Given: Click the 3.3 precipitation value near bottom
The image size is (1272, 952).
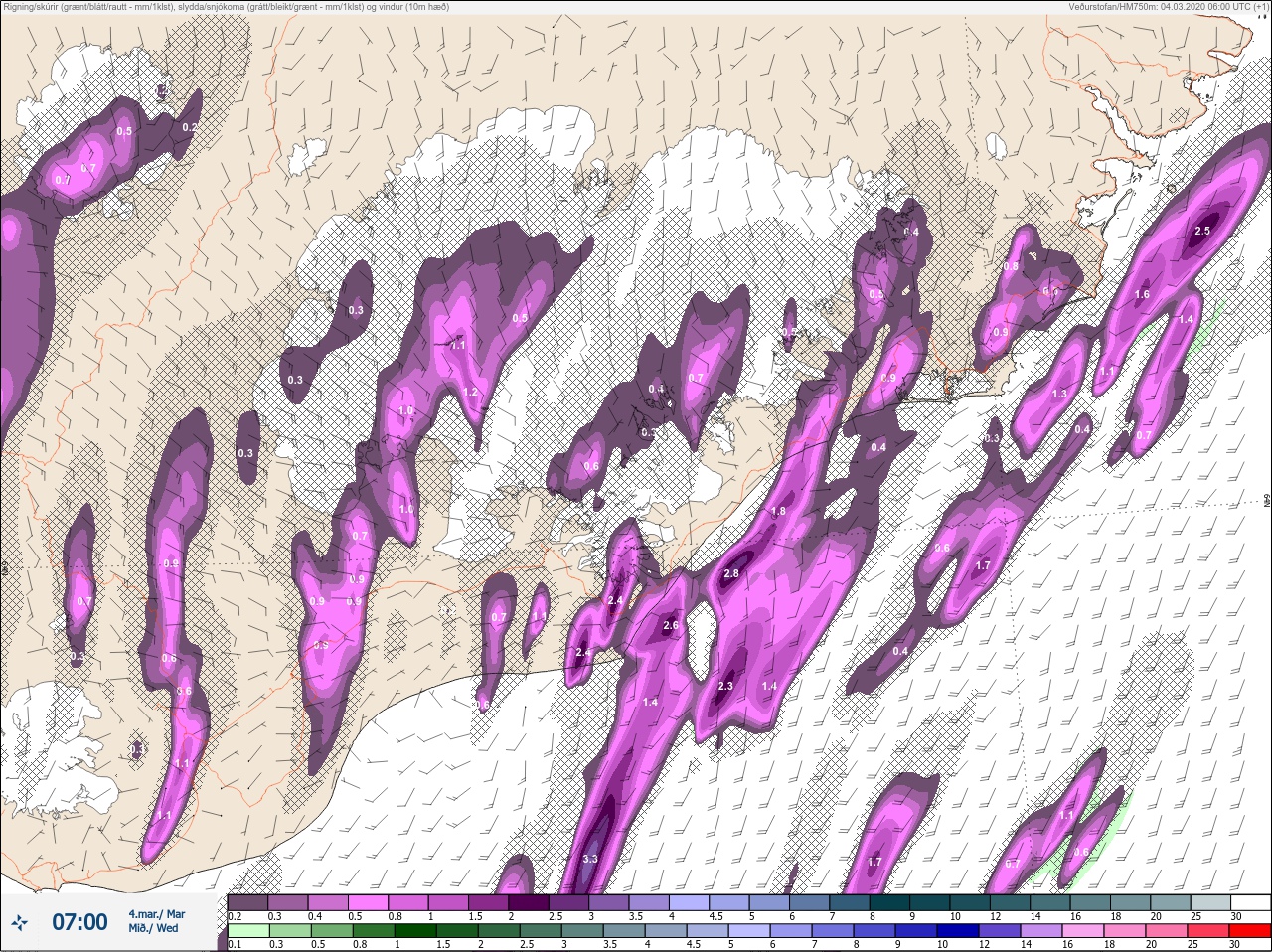Looking at the screenshot, I should (x=590, y=859).
